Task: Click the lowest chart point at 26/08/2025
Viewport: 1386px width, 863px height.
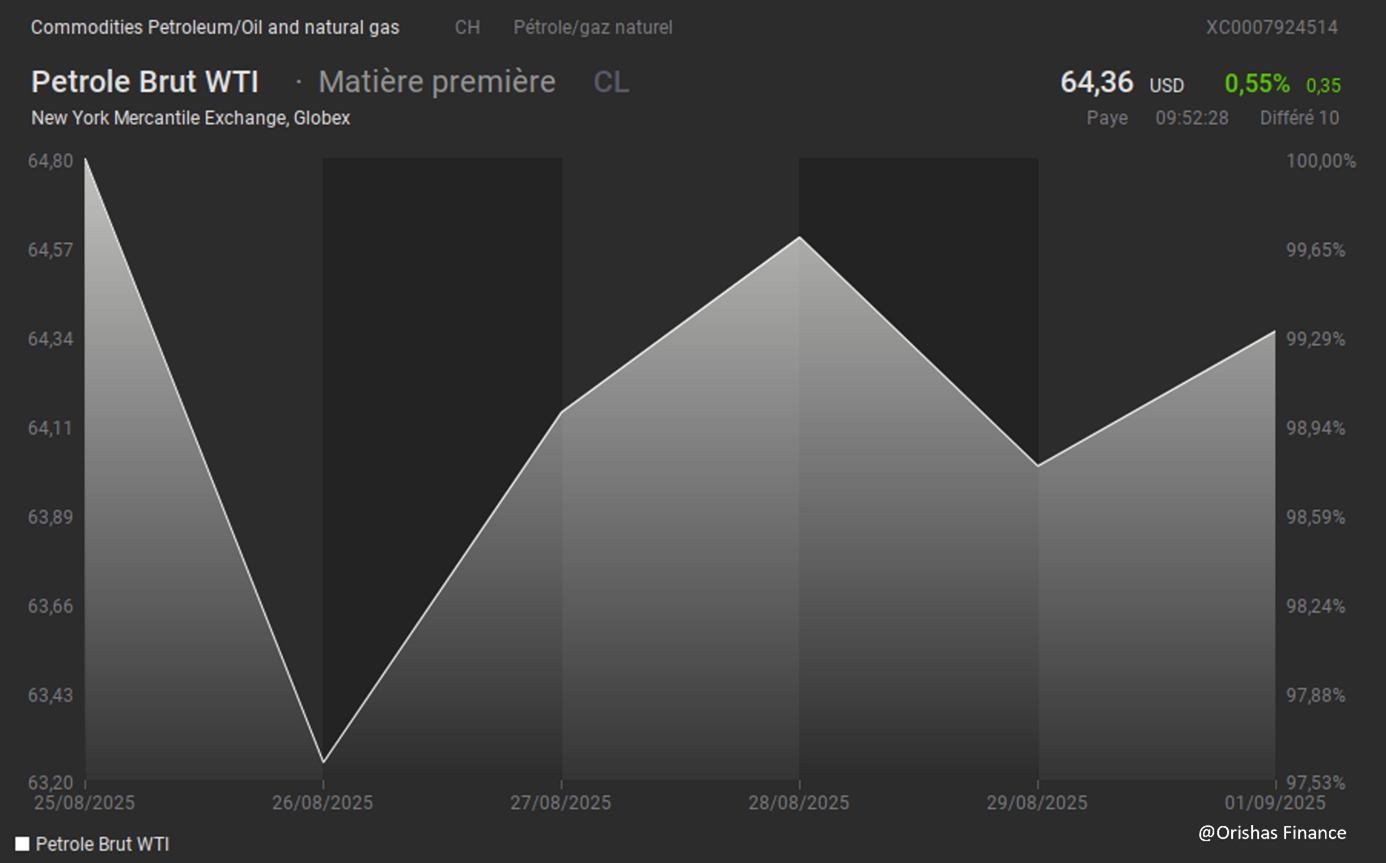Action: coord(323,762)
